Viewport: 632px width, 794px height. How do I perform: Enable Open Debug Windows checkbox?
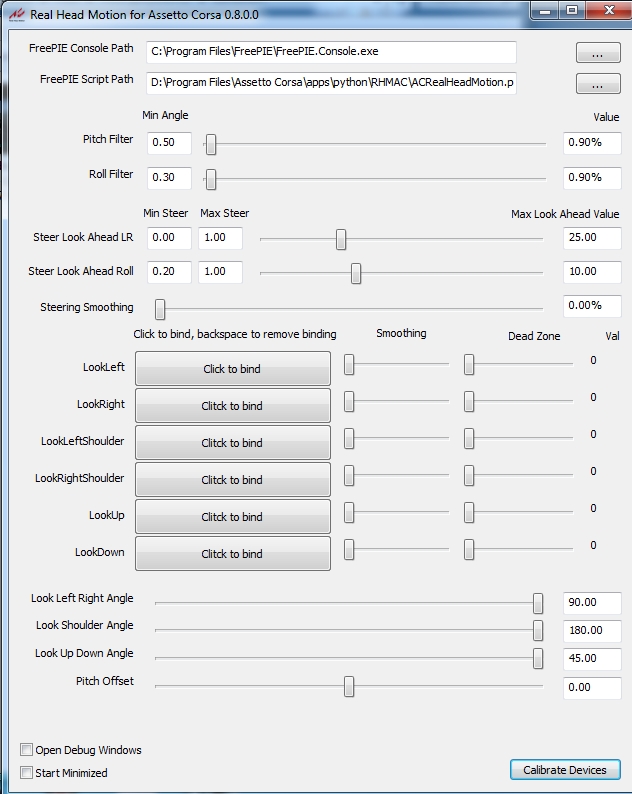pos(27,750)
